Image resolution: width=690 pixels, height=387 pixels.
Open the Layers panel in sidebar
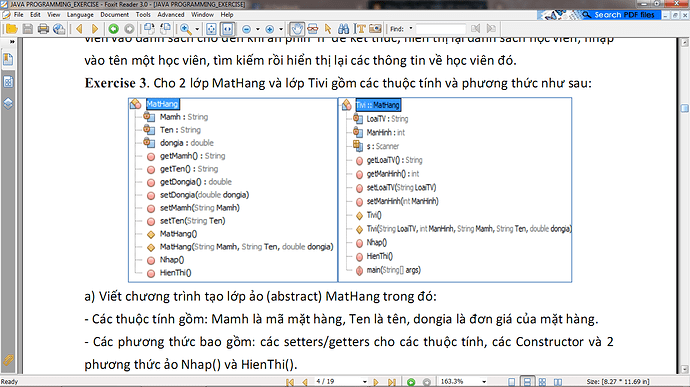[x=8, y=104]
